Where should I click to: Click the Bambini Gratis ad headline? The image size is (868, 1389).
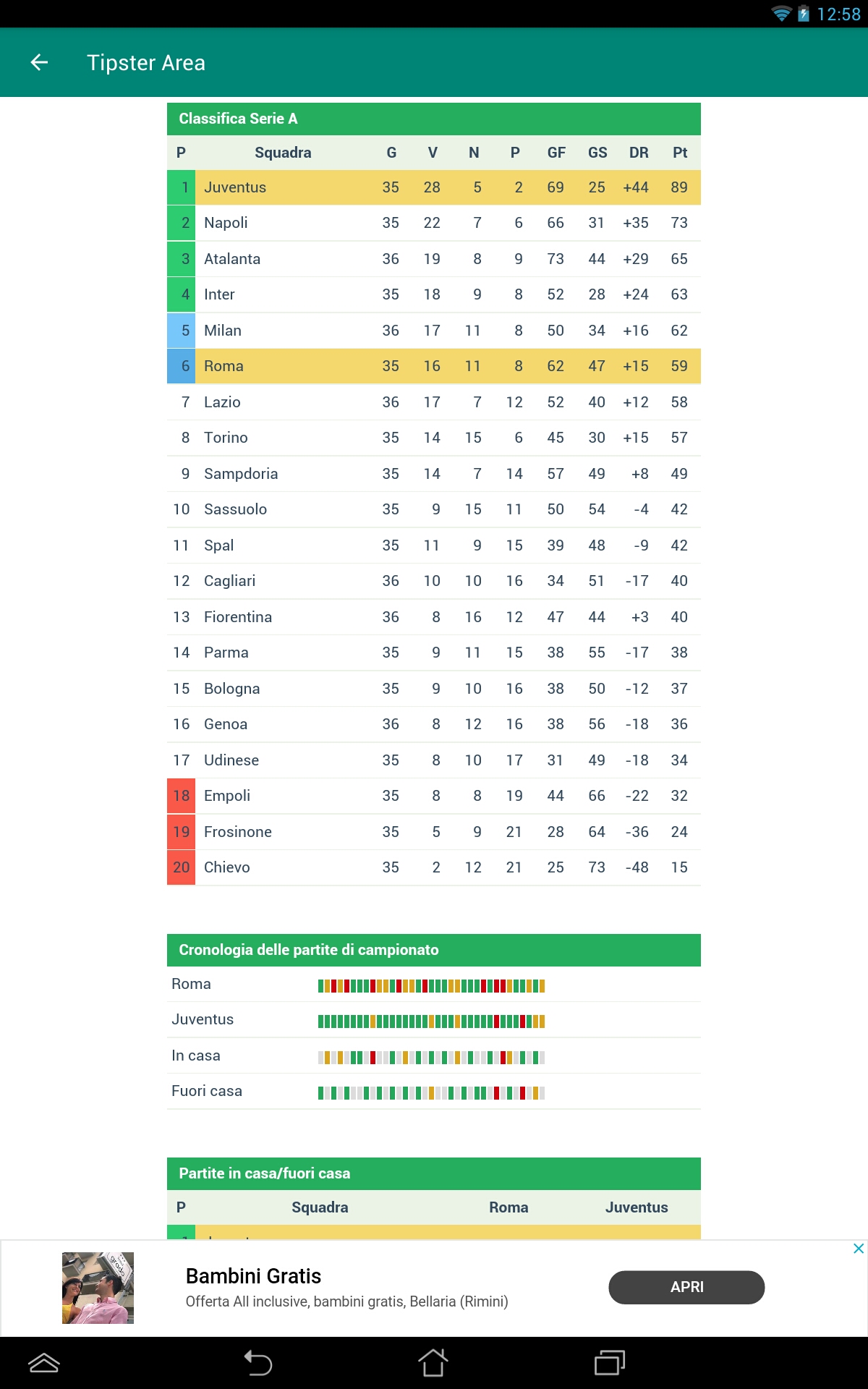point(253,1276)
